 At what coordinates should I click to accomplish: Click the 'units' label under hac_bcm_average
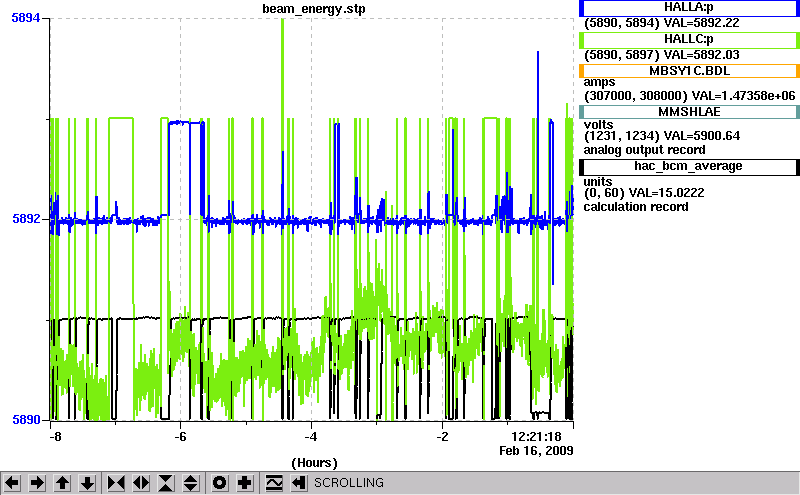tap(598, 182)
